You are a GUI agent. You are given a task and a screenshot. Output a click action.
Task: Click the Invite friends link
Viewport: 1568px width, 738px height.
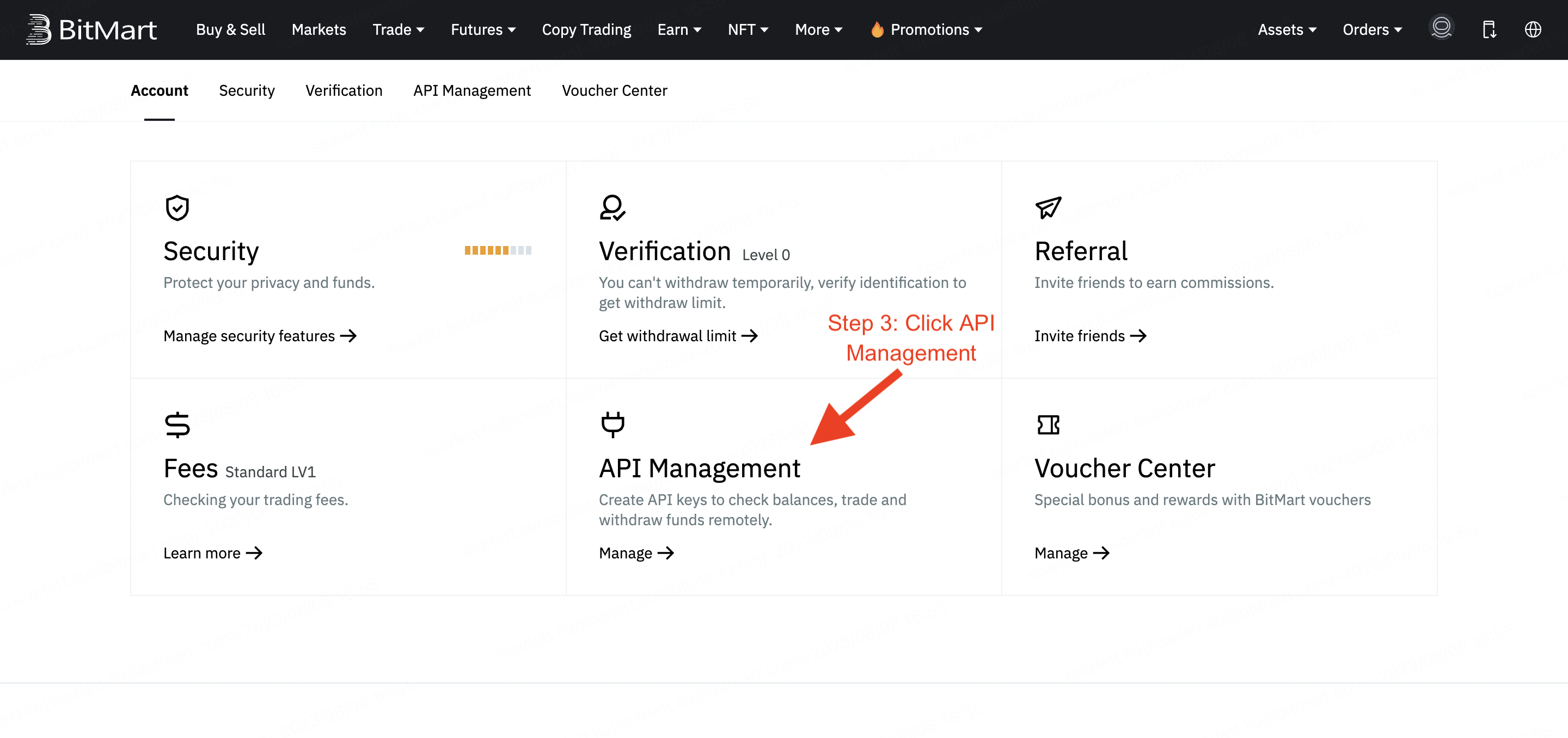(x=1089, y=335)
